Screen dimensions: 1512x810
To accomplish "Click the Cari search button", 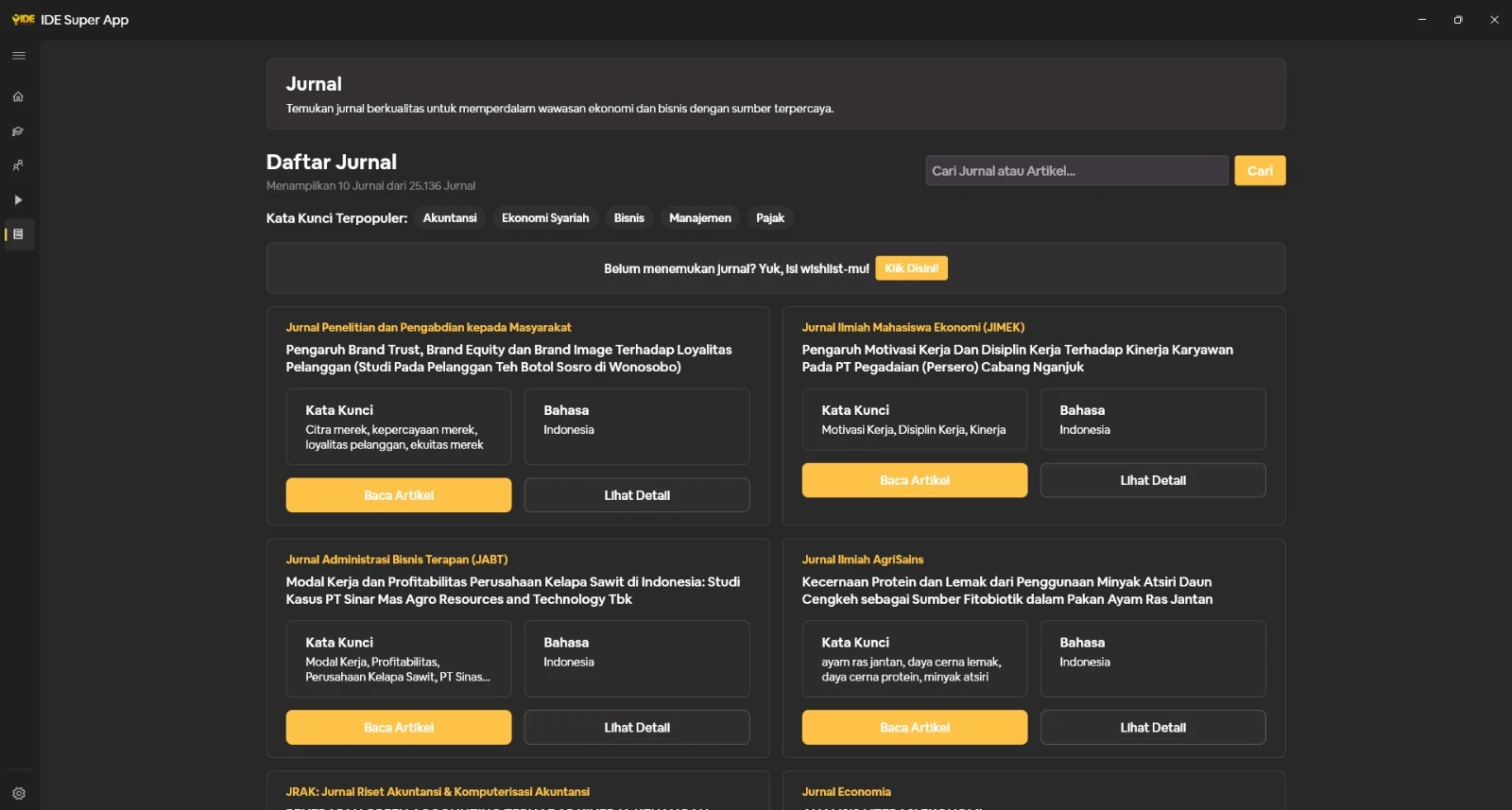I will coord(1260,171).
